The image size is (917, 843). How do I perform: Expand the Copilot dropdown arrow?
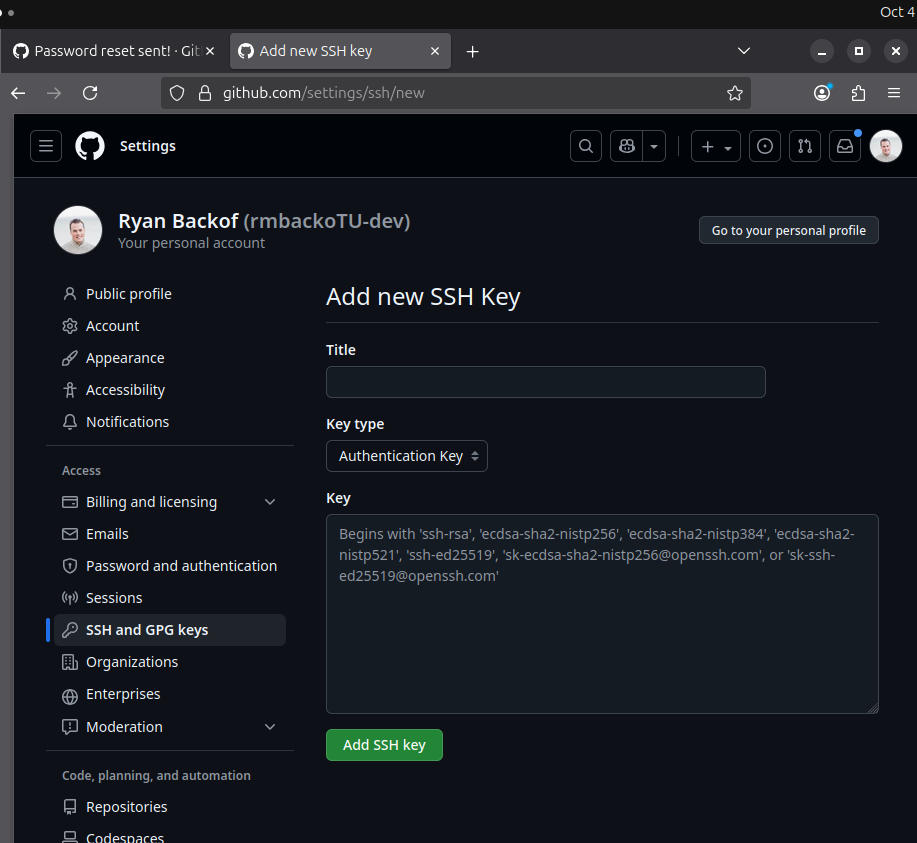(654, 146)
